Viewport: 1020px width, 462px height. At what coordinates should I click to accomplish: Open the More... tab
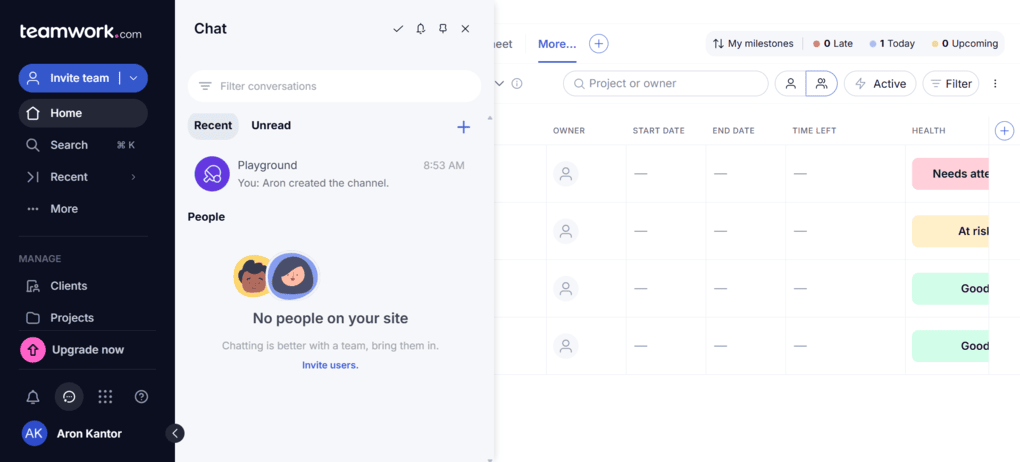point(557,44)
